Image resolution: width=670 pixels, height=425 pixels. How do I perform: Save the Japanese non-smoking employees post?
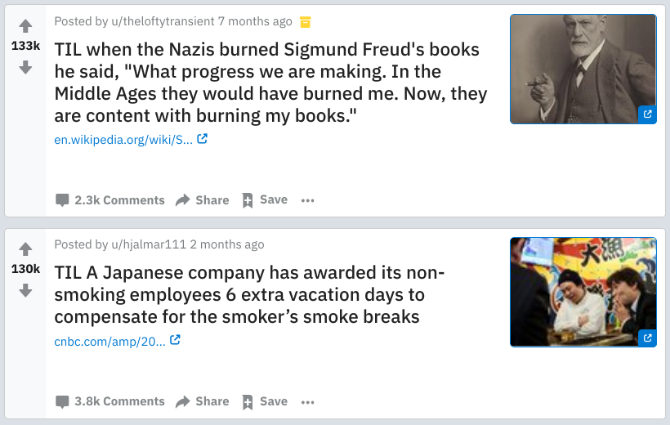(264, 401)
